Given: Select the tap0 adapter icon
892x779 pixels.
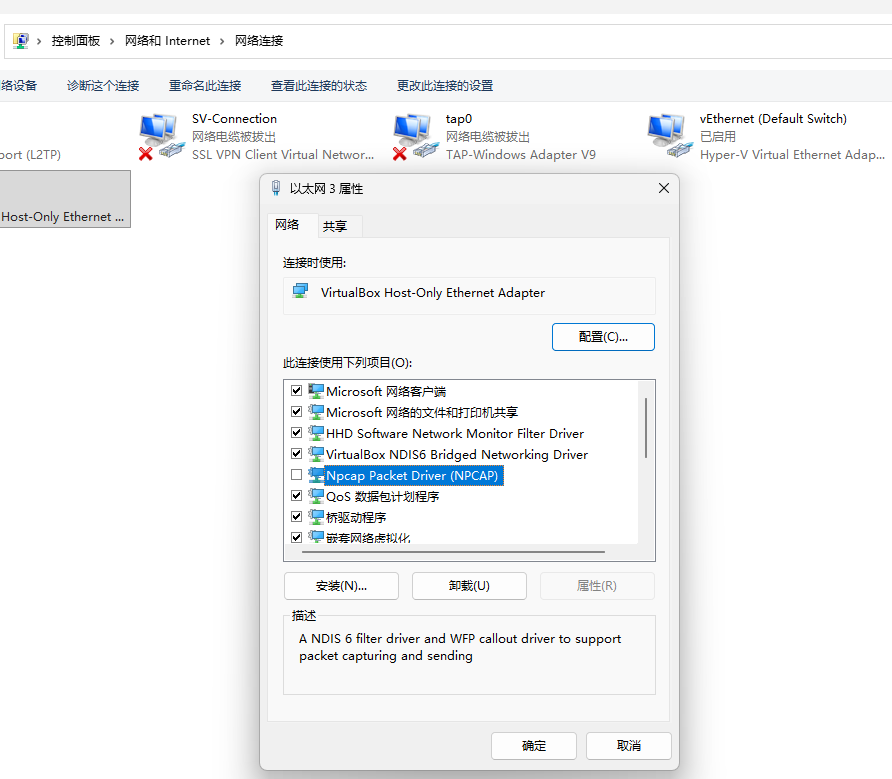Looking at the screenshot, I should (x=413, y=136).
